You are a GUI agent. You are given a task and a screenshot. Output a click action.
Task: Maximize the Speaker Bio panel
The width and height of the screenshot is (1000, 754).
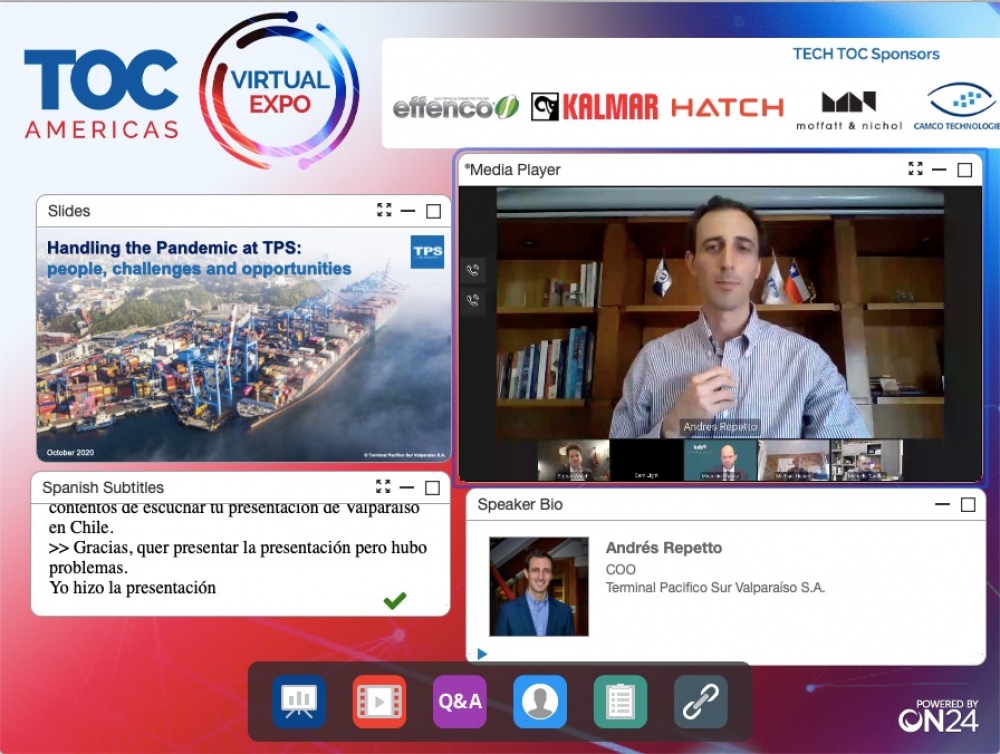pos(968,505)
